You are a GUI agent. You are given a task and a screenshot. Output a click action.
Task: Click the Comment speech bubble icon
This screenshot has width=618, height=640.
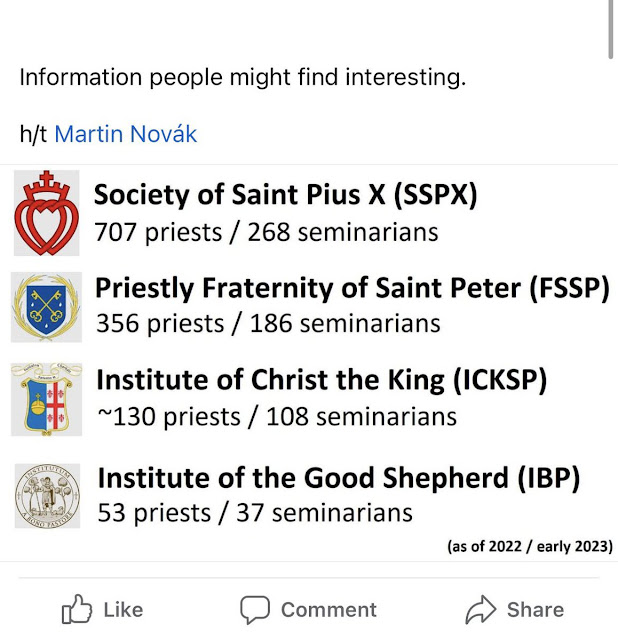click(x=256, y=609)
